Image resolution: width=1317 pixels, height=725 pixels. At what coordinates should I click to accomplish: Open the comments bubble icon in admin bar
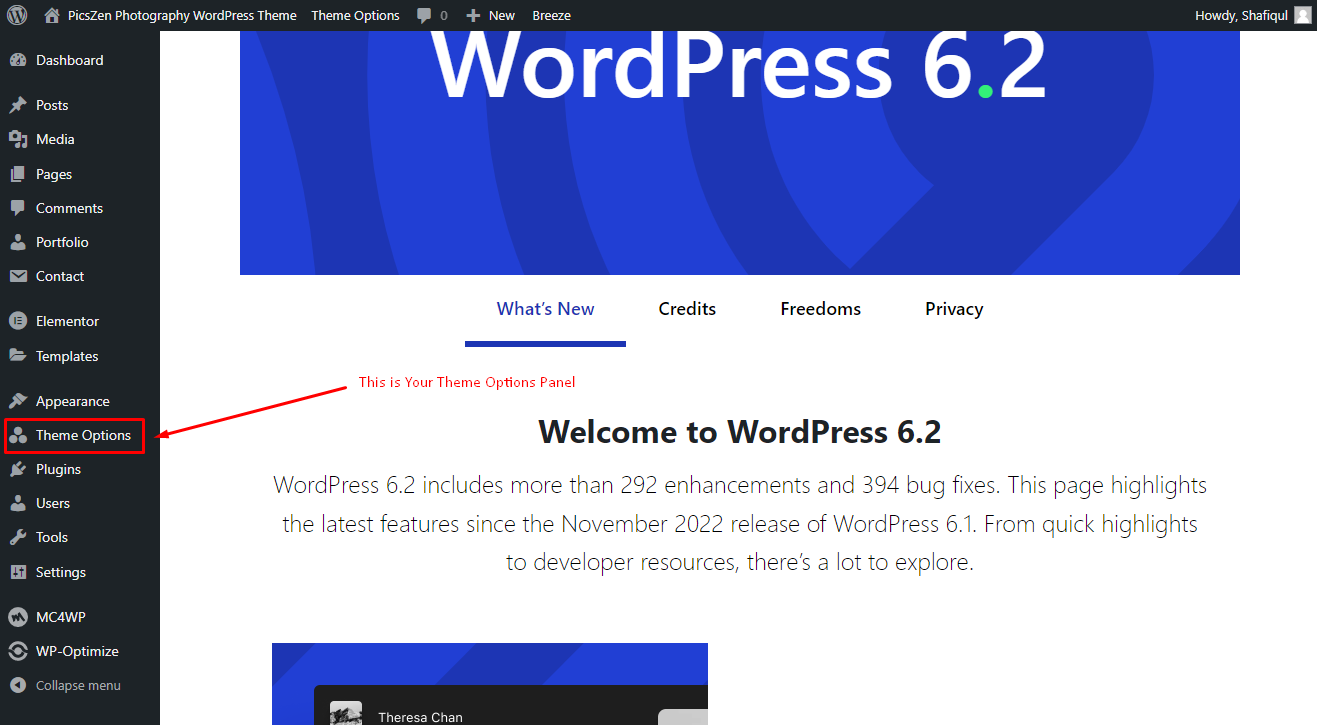pyautogui.click(x=424, y=16)
